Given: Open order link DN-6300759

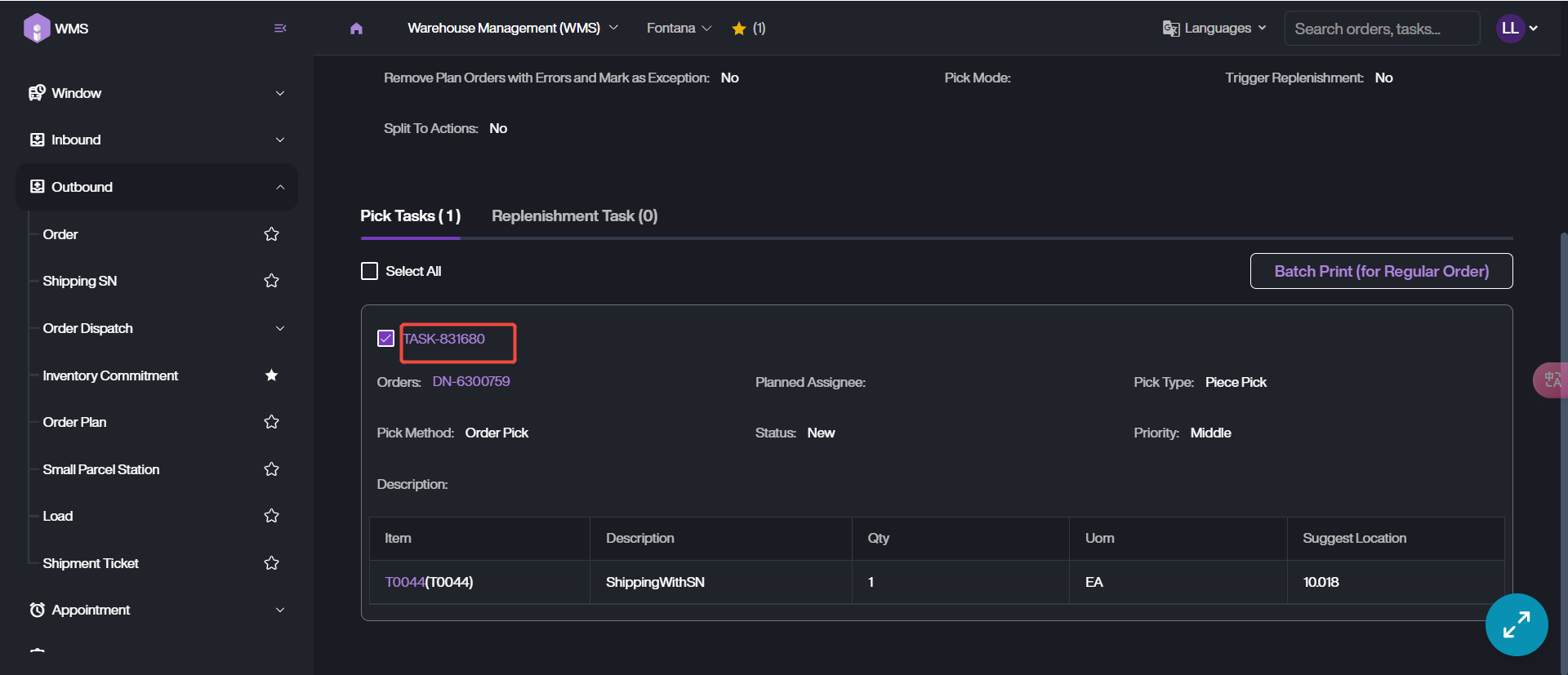Looking at the screenshot, I should click(471, 382).
